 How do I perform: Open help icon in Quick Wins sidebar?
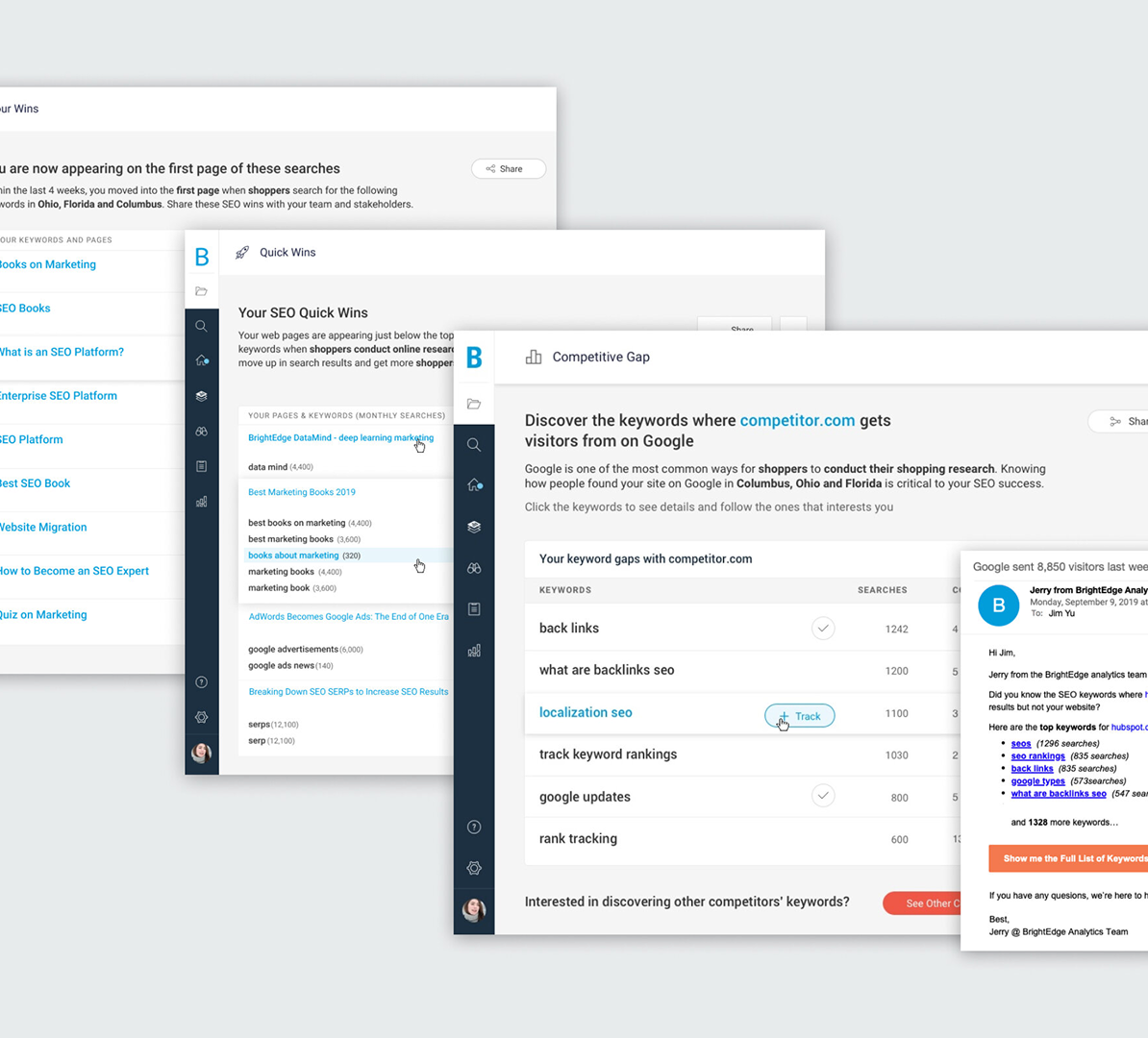coord(201,682)
